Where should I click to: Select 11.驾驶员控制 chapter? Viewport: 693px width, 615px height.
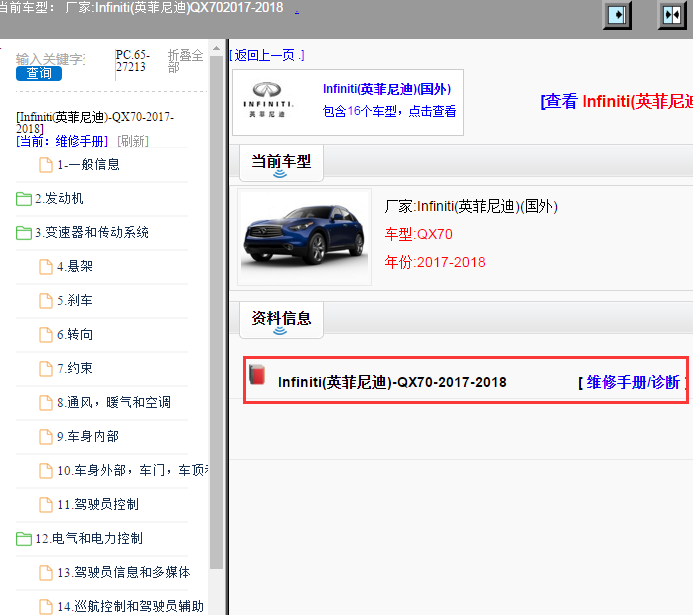98,504
